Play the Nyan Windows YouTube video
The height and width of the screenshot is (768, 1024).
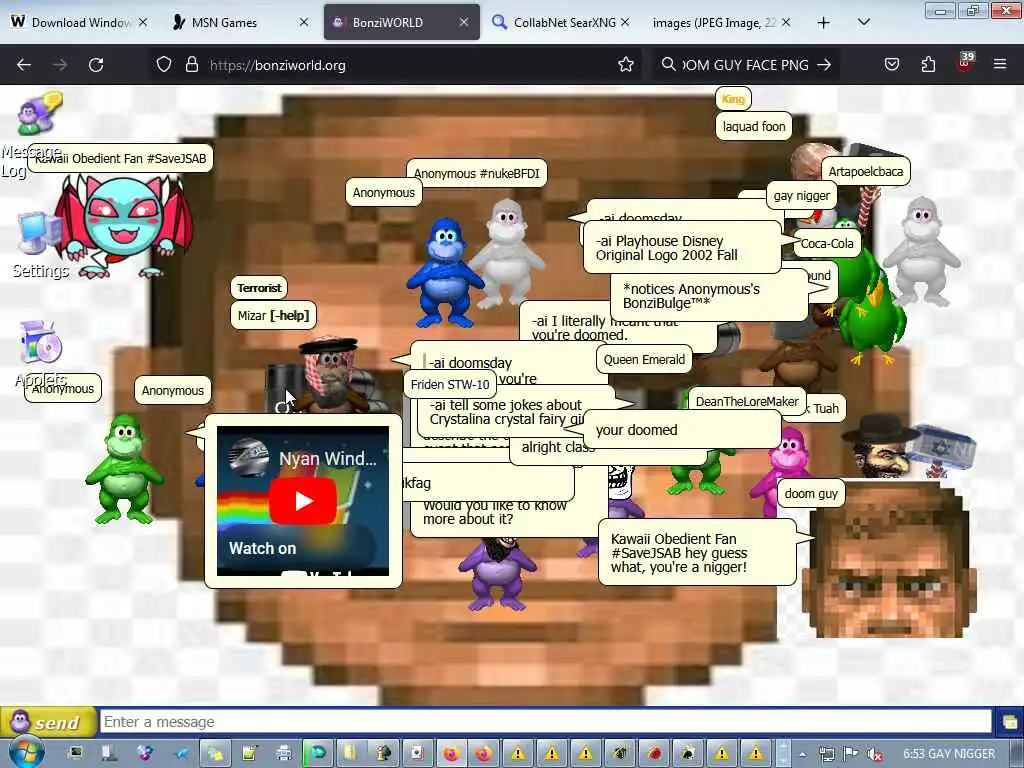pos(302,501)
